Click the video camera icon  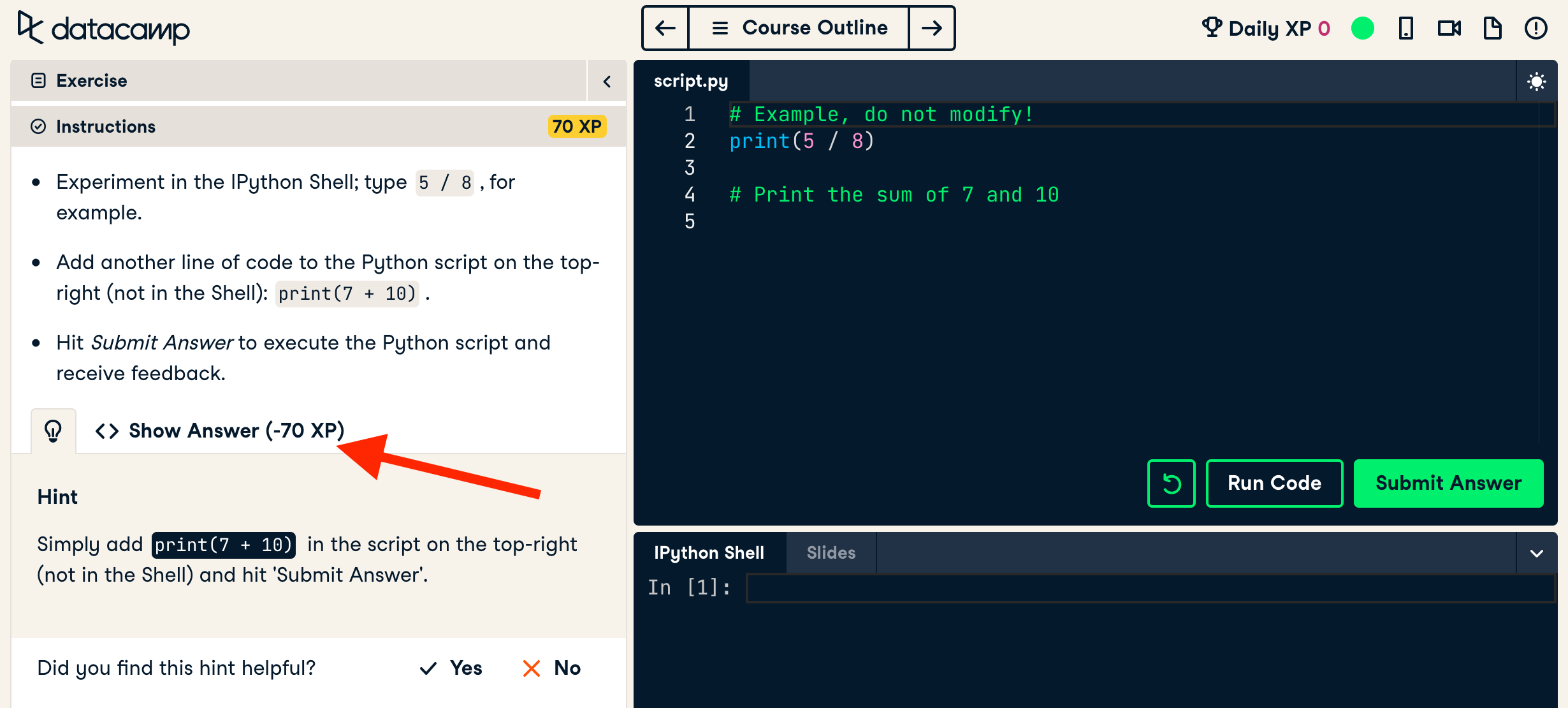click(1449, 28)
